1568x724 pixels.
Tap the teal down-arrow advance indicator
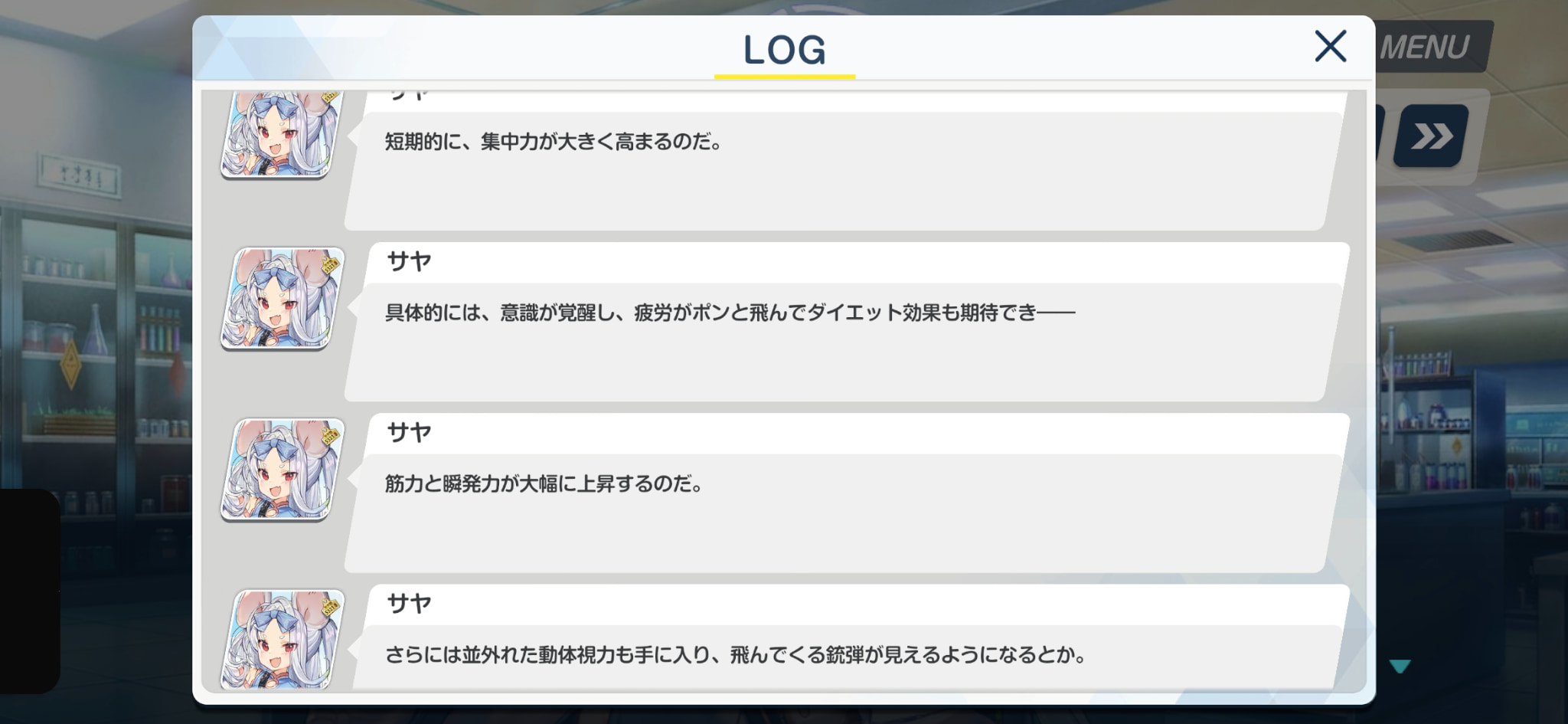(1400, 667)
